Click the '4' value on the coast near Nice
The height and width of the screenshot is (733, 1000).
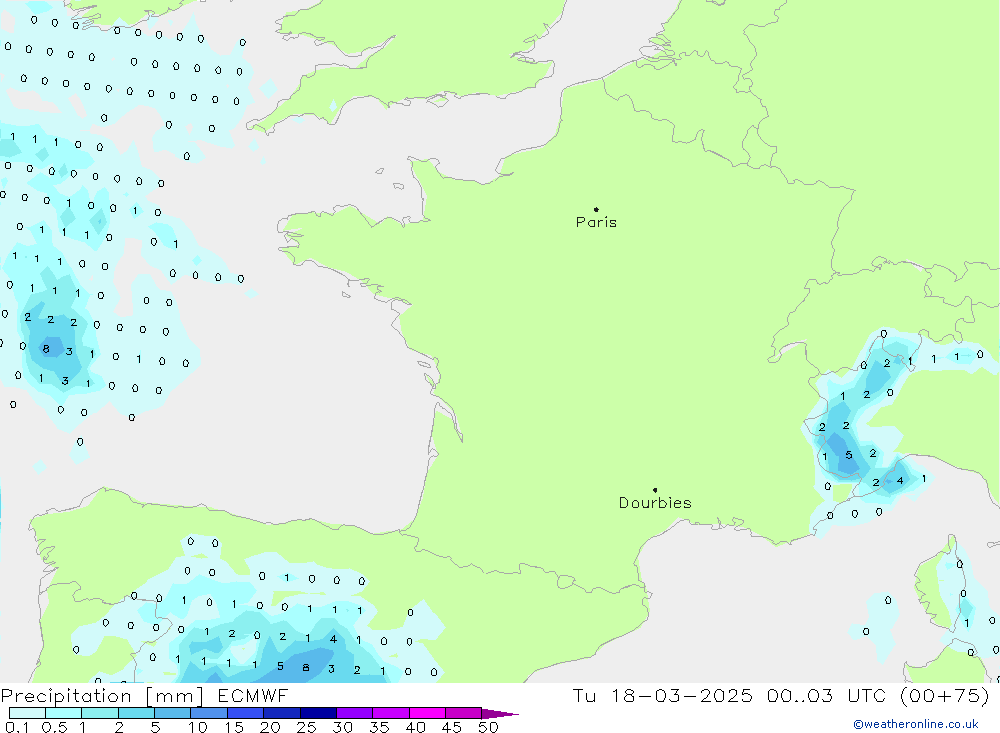(x=900, y=480)
